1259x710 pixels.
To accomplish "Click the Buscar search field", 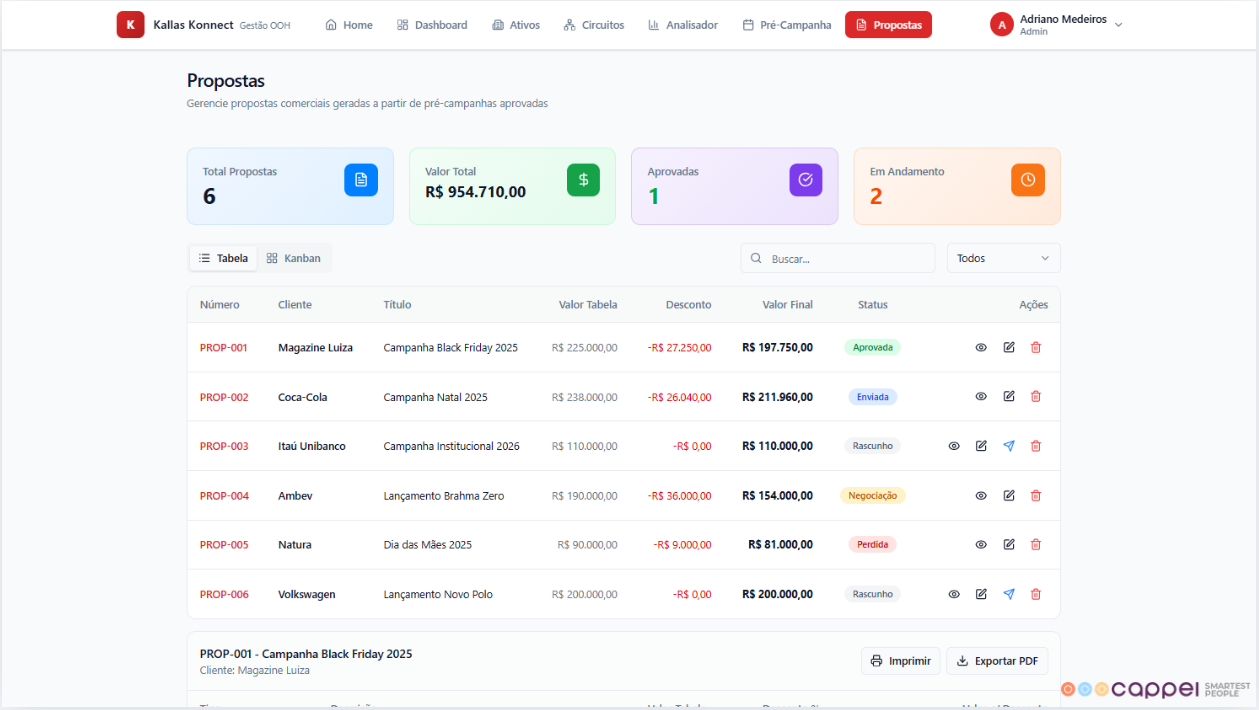I will tap(845, 258).
